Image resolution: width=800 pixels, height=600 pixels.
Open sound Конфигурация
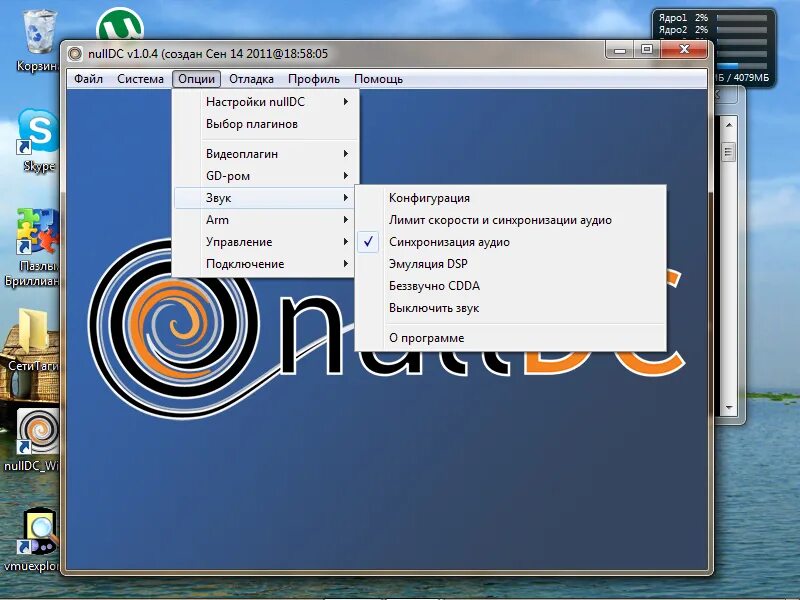[x=511, y=198]
